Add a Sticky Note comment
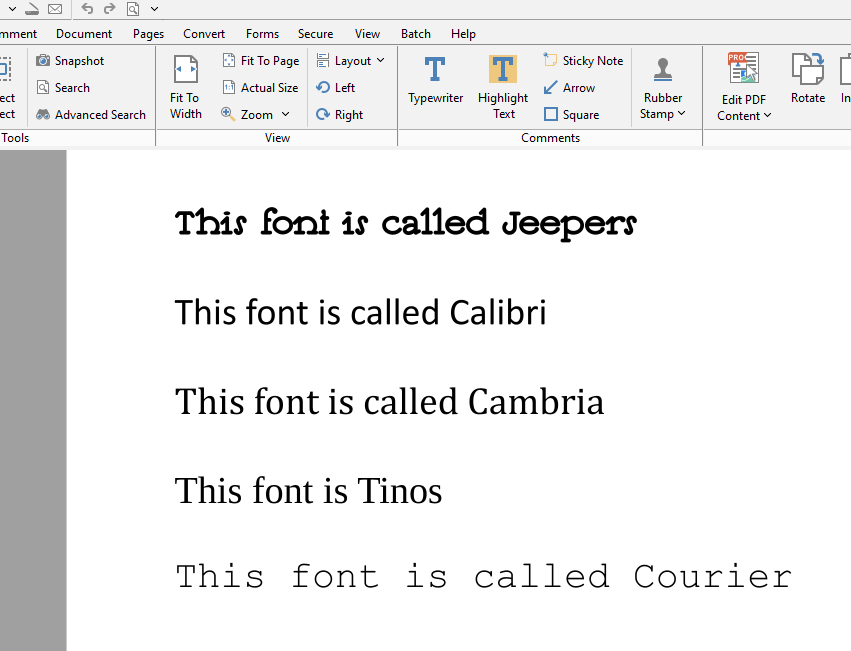This screenshot has width=851, height=651. tap(583, 61)
